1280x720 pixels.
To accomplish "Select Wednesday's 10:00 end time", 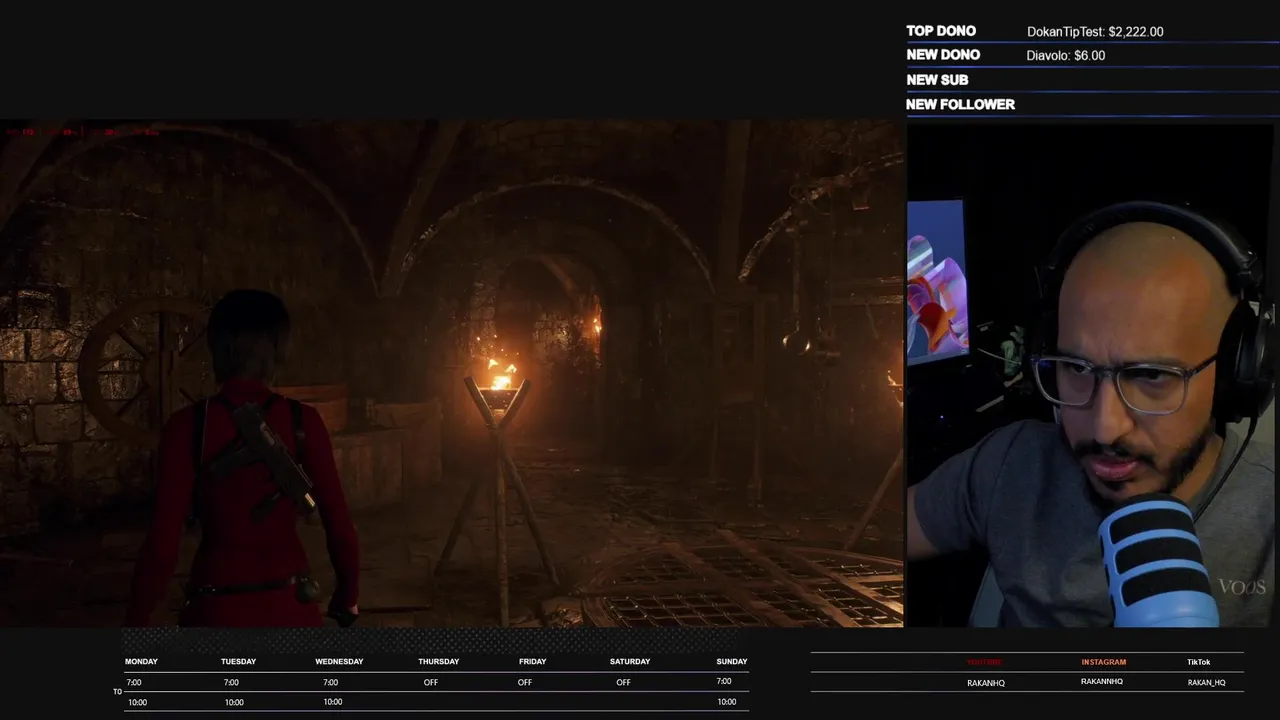I will pos(333,702).
